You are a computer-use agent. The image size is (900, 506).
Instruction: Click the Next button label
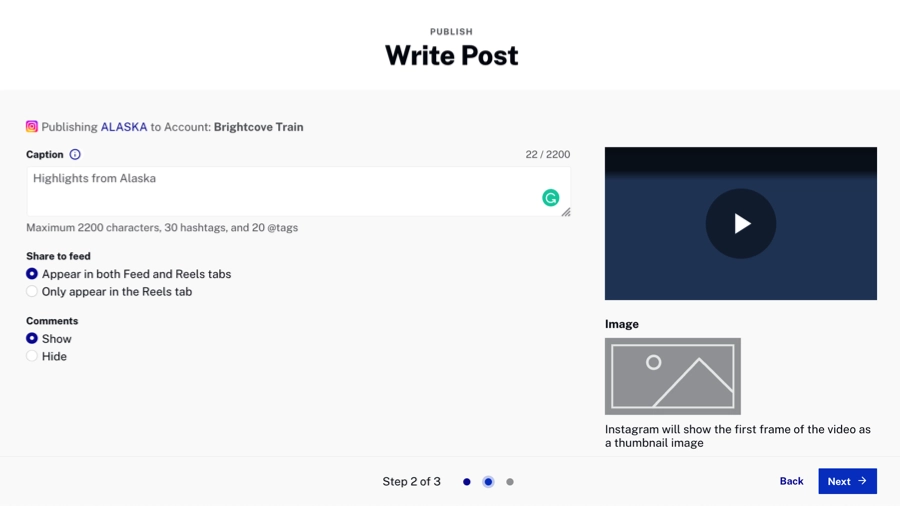pyautogui.click(x=839, y=481)
